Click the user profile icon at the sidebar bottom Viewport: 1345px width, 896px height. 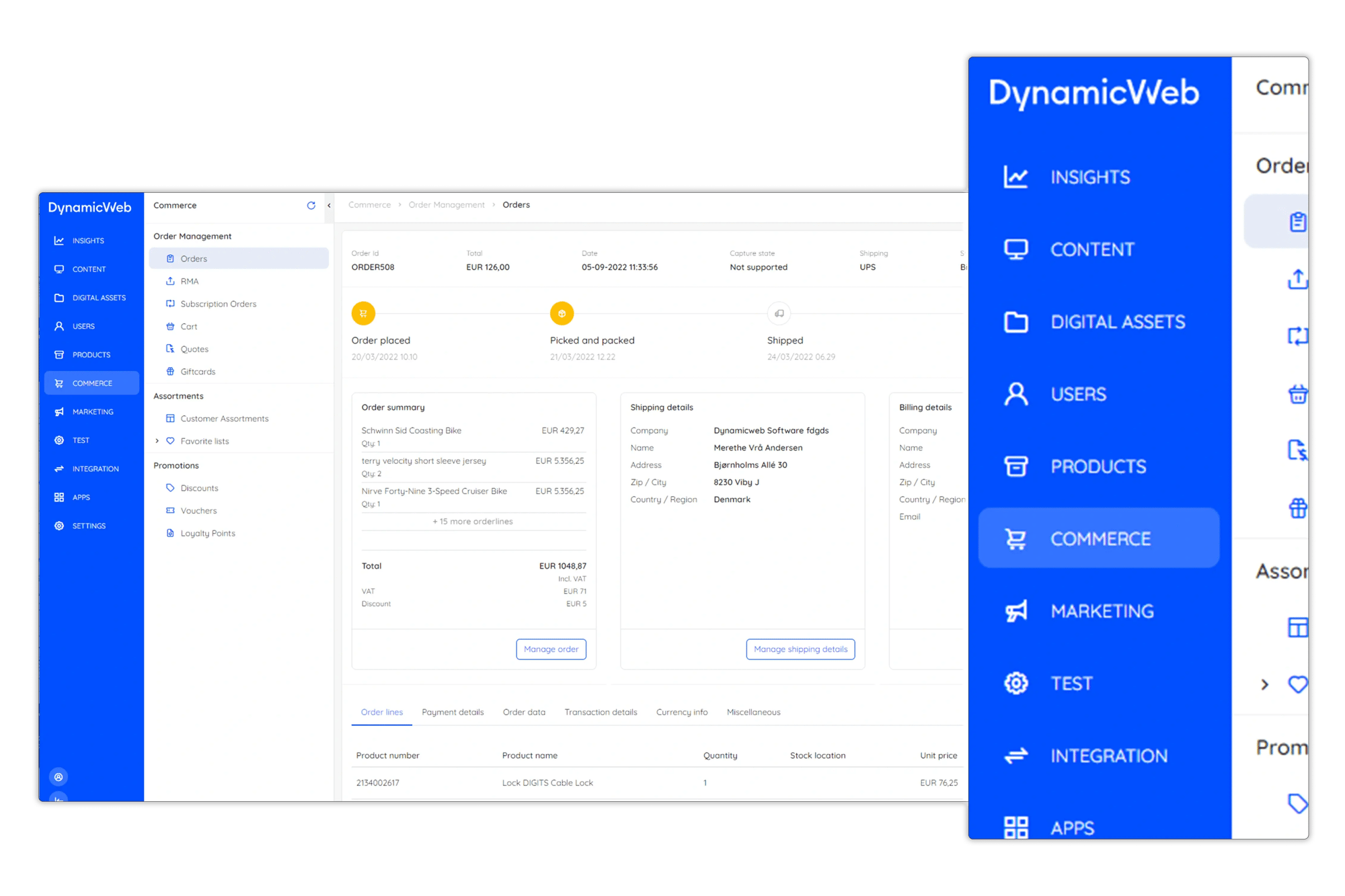tap(59, 777)
